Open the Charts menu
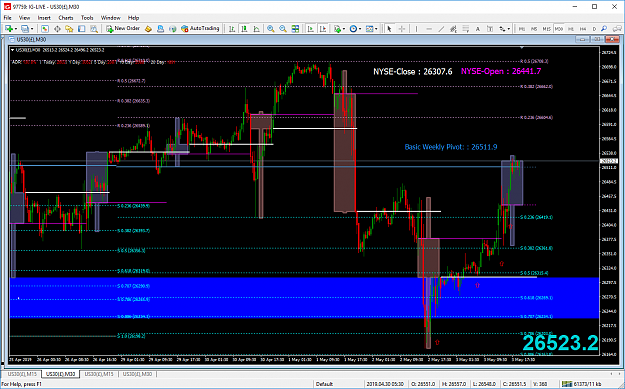 (65, 18)
